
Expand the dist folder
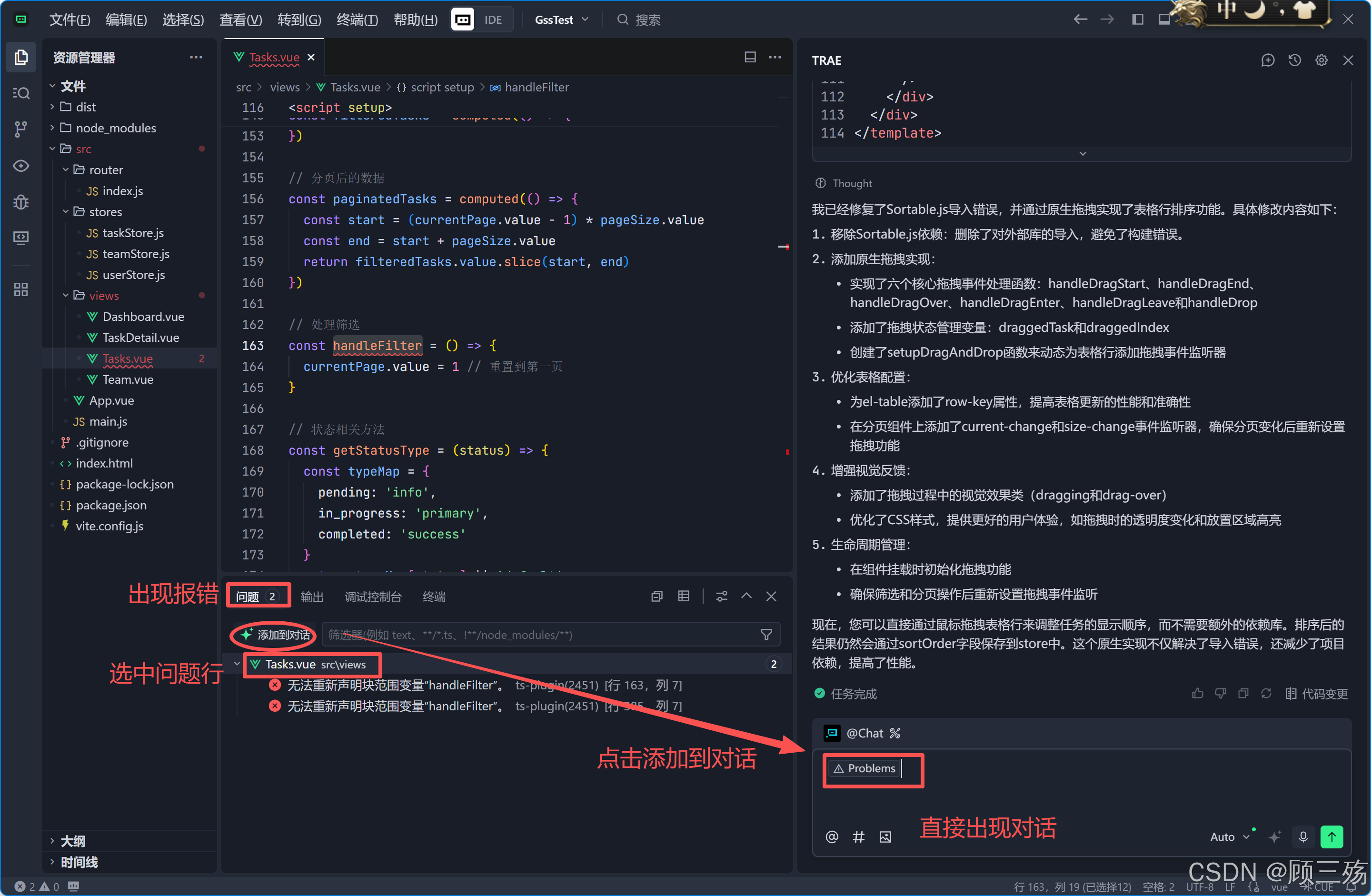coord(85,107)
